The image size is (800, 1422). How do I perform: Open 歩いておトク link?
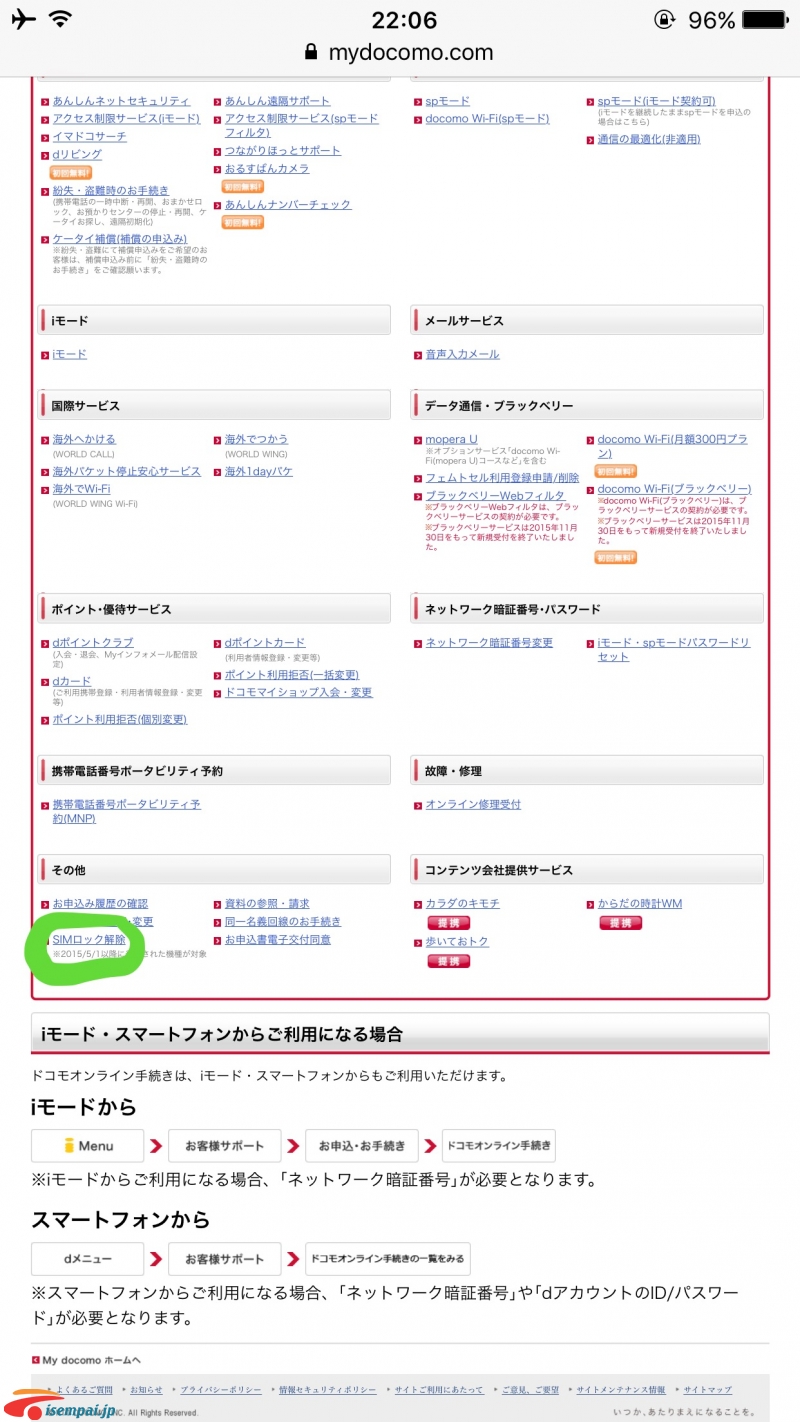pos(457,942)
